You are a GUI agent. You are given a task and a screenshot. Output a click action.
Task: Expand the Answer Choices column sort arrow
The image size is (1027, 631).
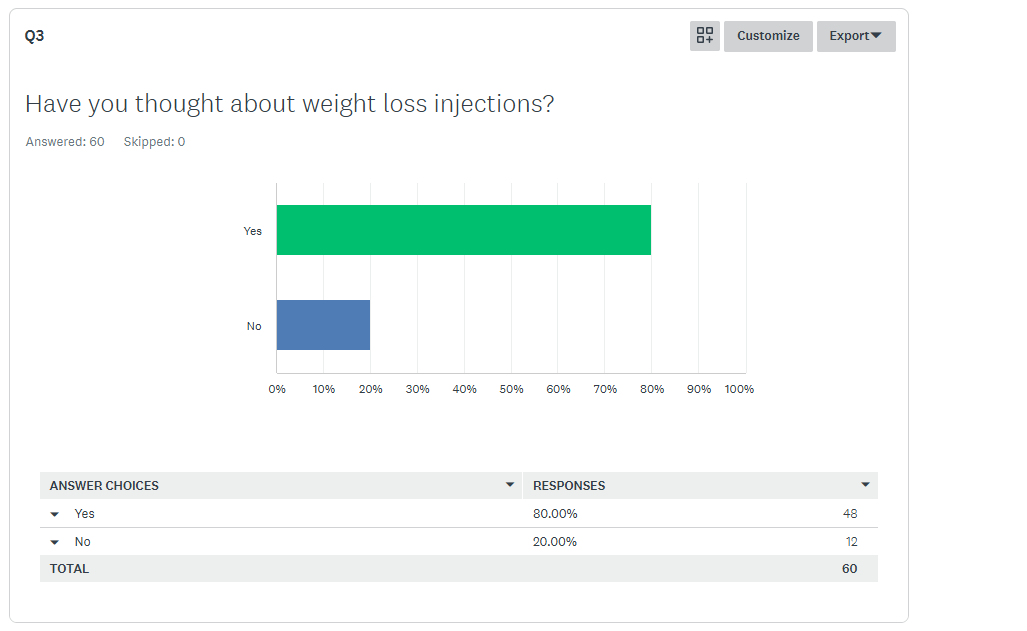510,485
